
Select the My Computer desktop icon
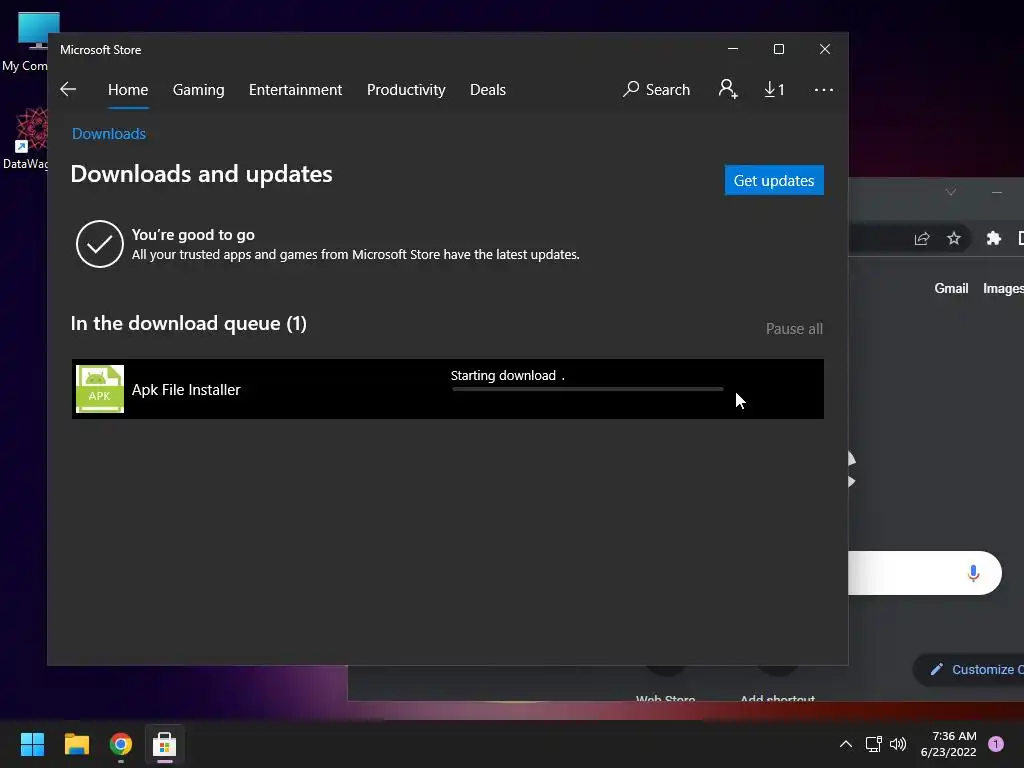(25, 42)
